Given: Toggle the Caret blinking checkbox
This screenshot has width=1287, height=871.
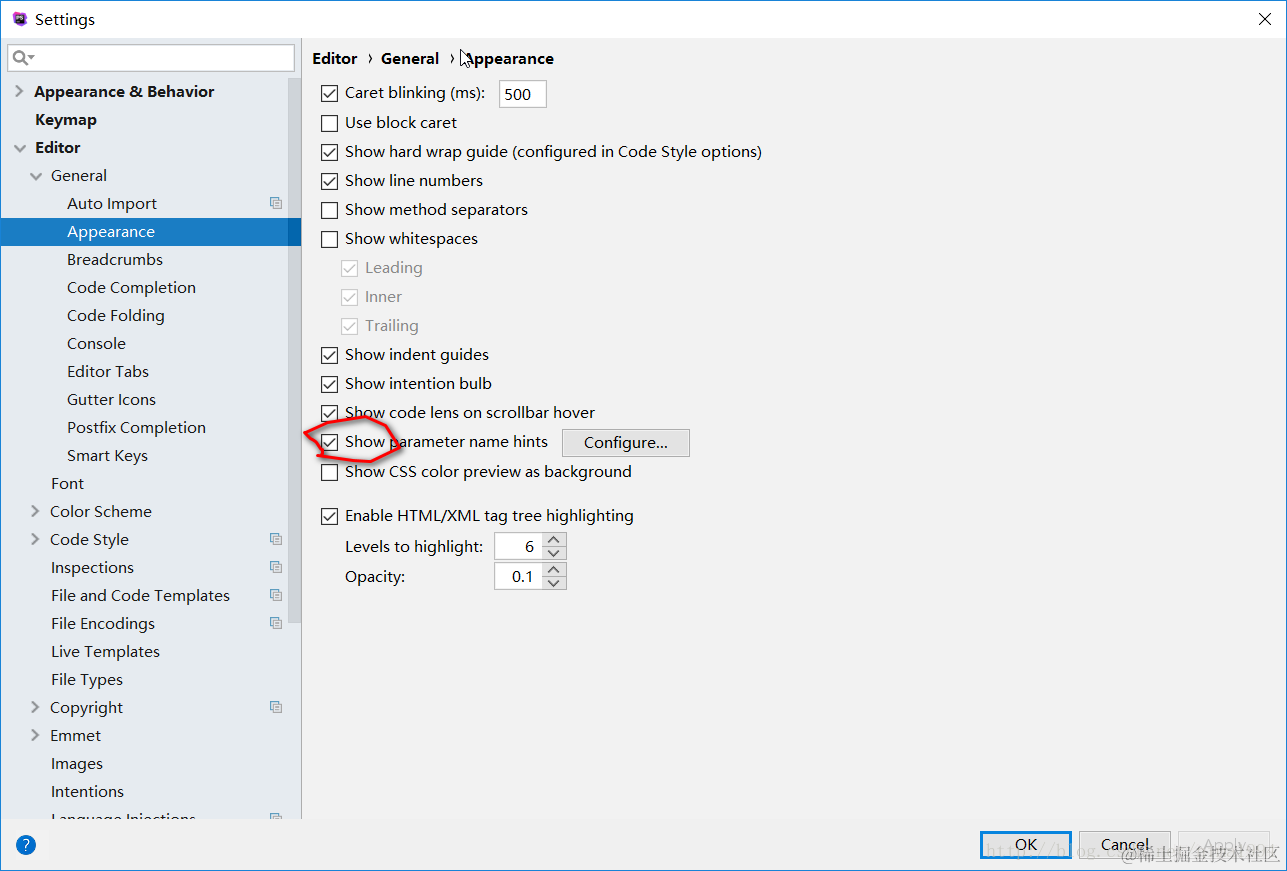Looking at the screenshot, I should 329,94.
